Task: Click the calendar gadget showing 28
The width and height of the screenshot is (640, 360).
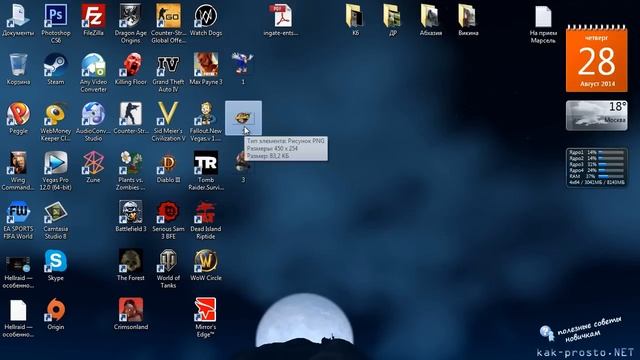Action: click(597, 58)
